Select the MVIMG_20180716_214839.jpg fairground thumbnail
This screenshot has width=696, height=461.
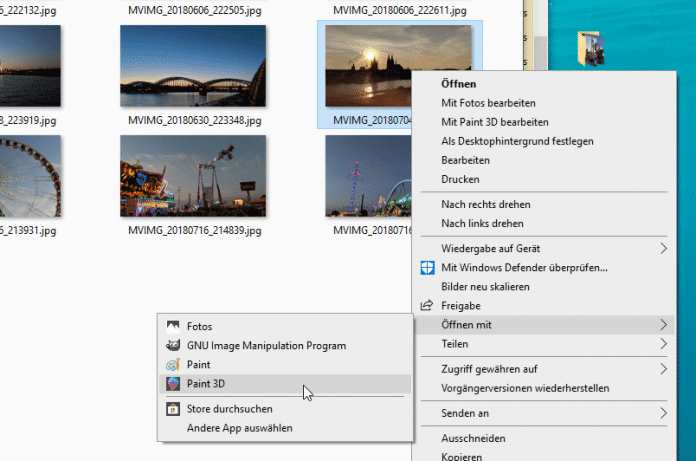coord(193,175)
